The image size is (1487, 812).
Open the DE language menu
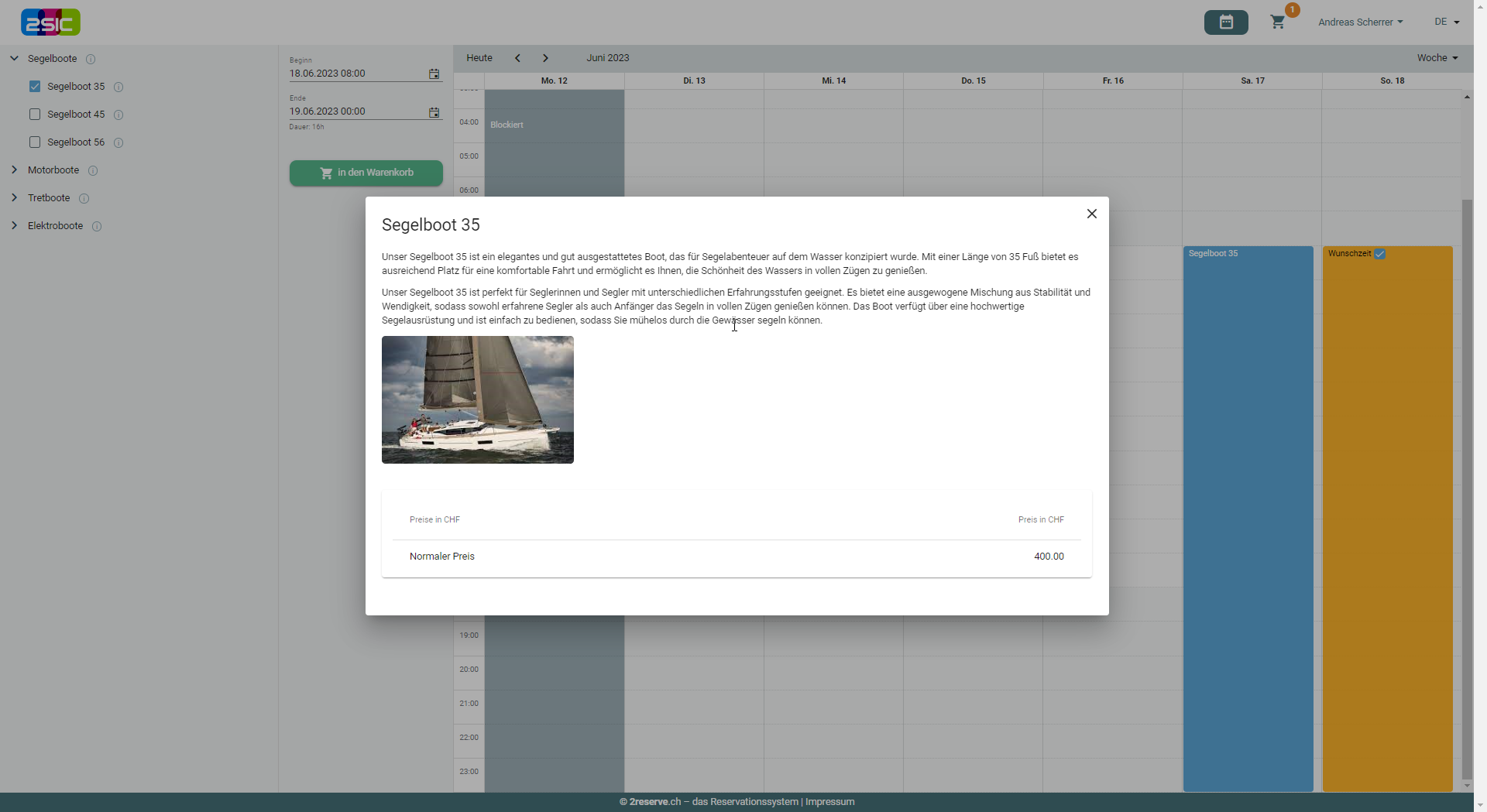point(1446,22)
